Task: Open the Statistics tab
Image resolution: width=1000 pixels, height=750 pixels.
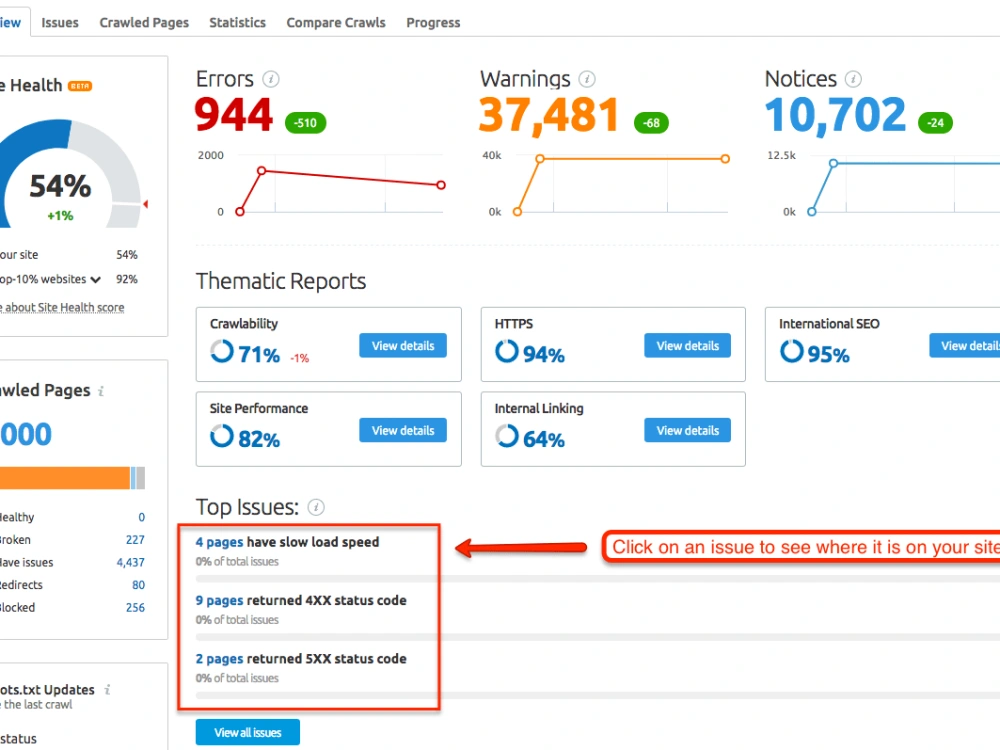Action: coord(237,23)
